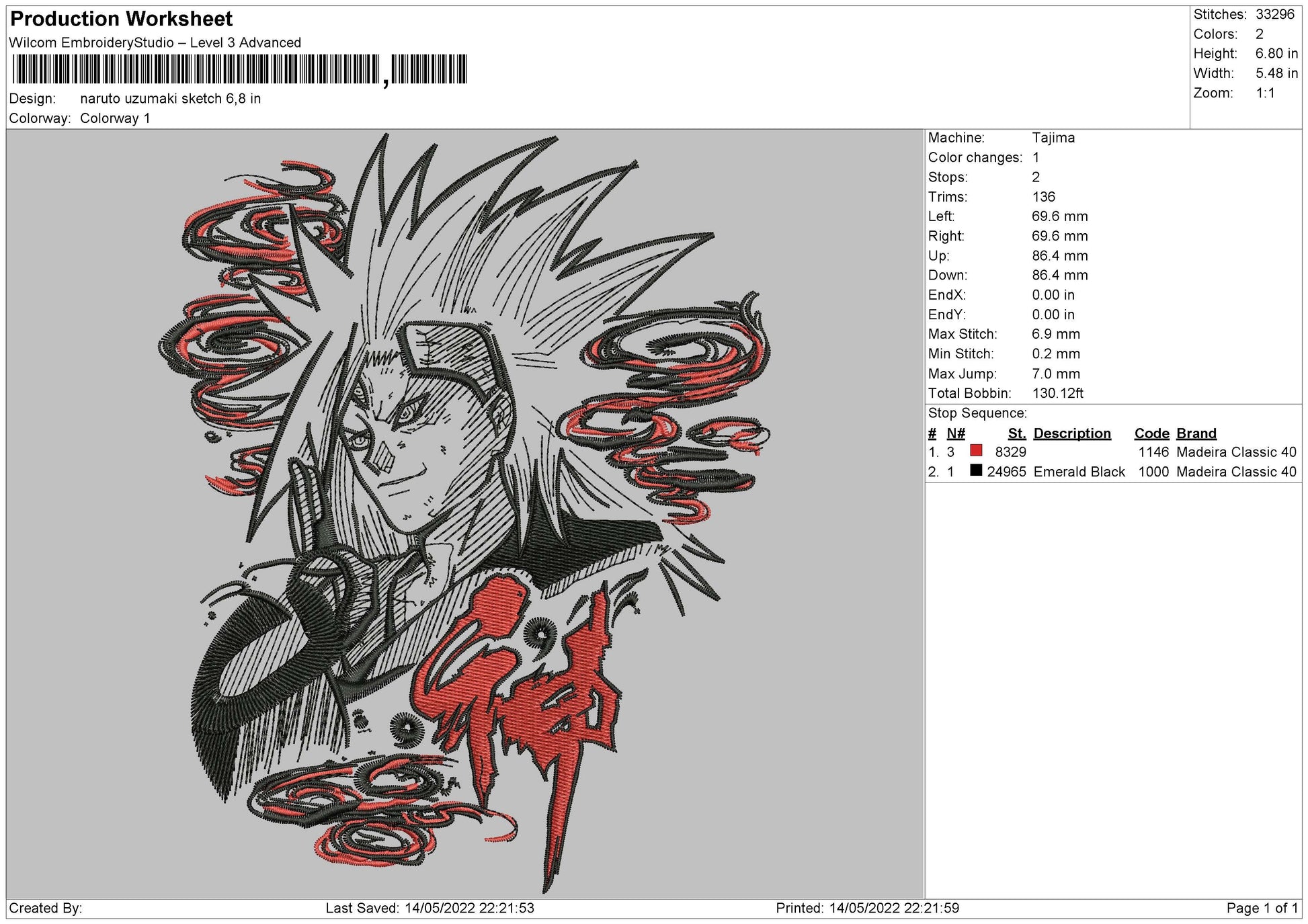Click the Code column header
The height and width of the screenshot is (924, 1308).
(x=1151, y=433)
